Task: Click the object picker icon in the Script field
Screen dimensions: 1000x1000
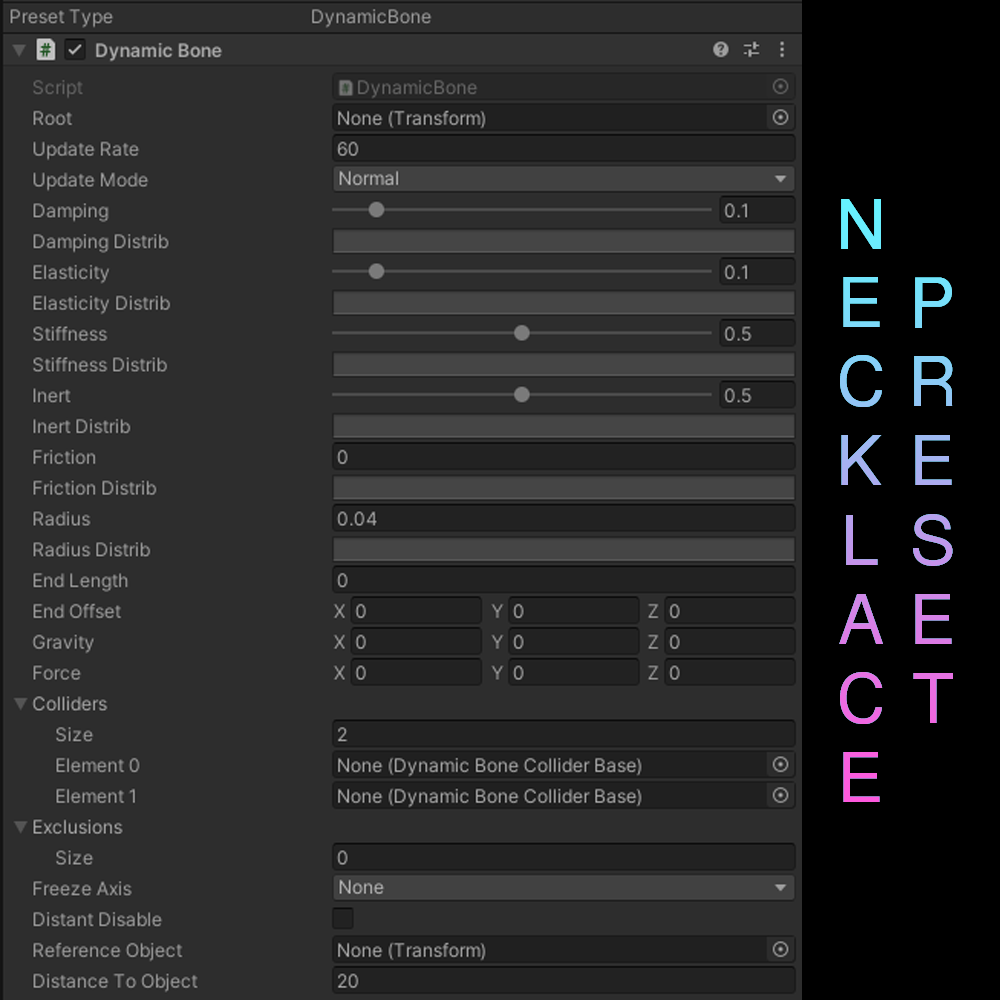Action: coord(780,87)
